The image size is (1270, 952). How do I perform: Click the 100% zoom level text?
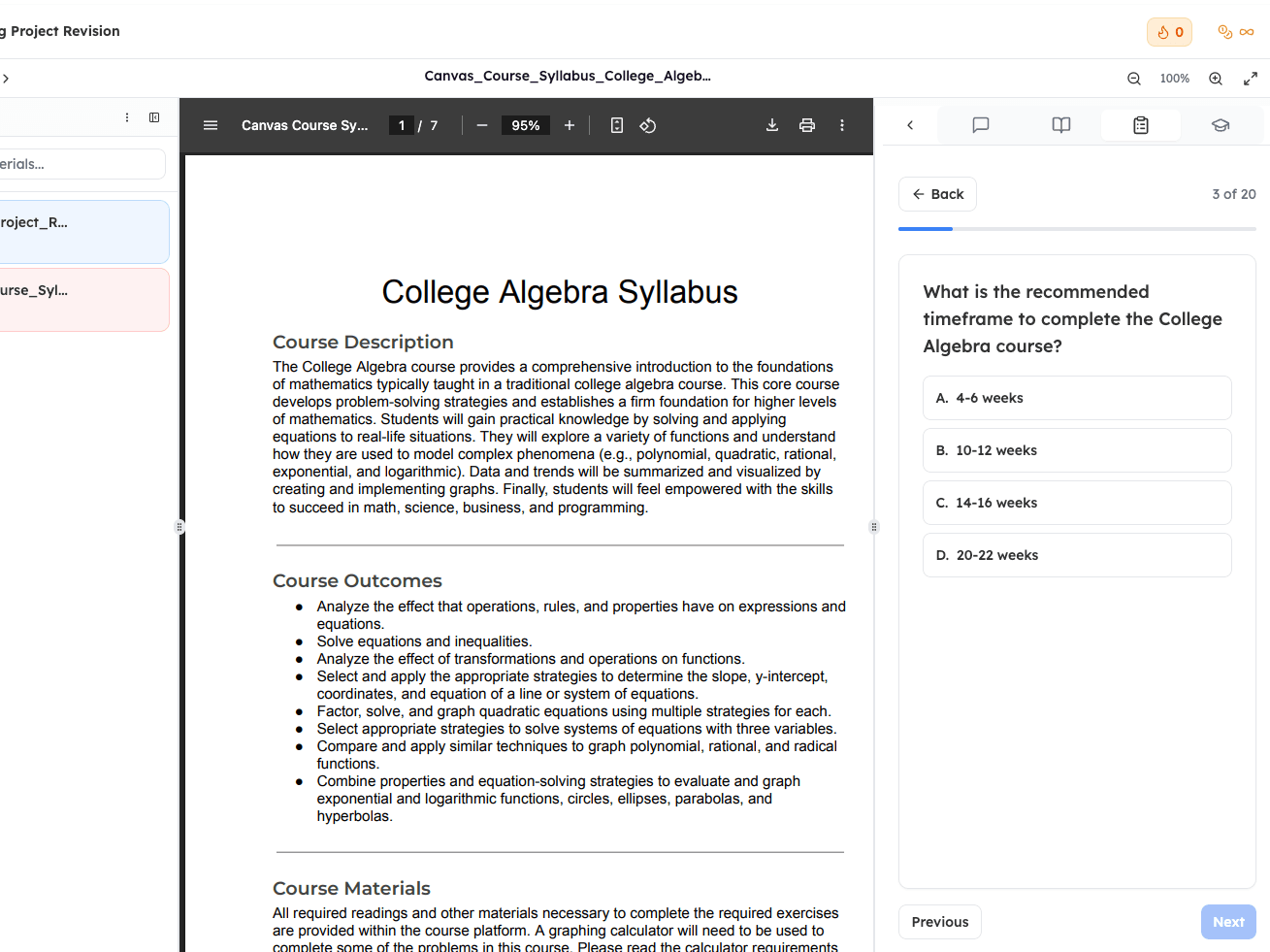coord(1175,79)
